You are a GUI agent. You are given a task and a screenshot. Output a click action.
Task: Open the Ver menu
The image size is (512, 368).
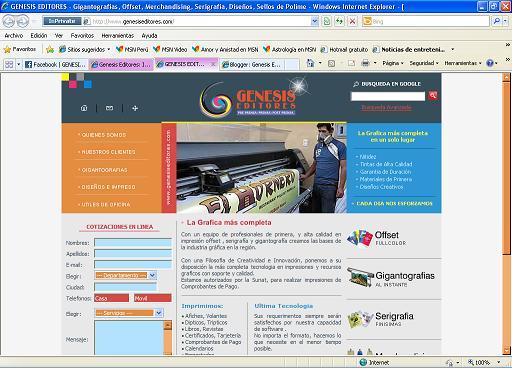pyautogui.click(x=59, y=36)
